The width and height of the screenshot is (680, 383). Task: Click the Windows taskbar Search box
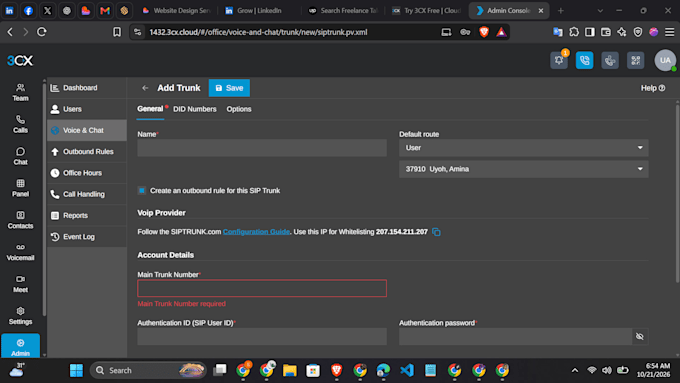(147, 370)
